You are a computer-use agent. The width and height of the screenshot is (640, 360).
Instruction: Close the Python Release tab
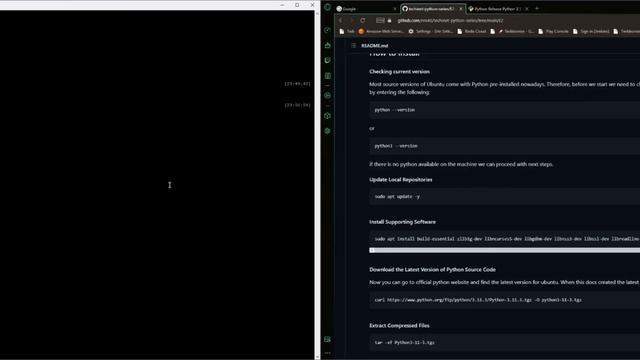[x=527, y=9]
